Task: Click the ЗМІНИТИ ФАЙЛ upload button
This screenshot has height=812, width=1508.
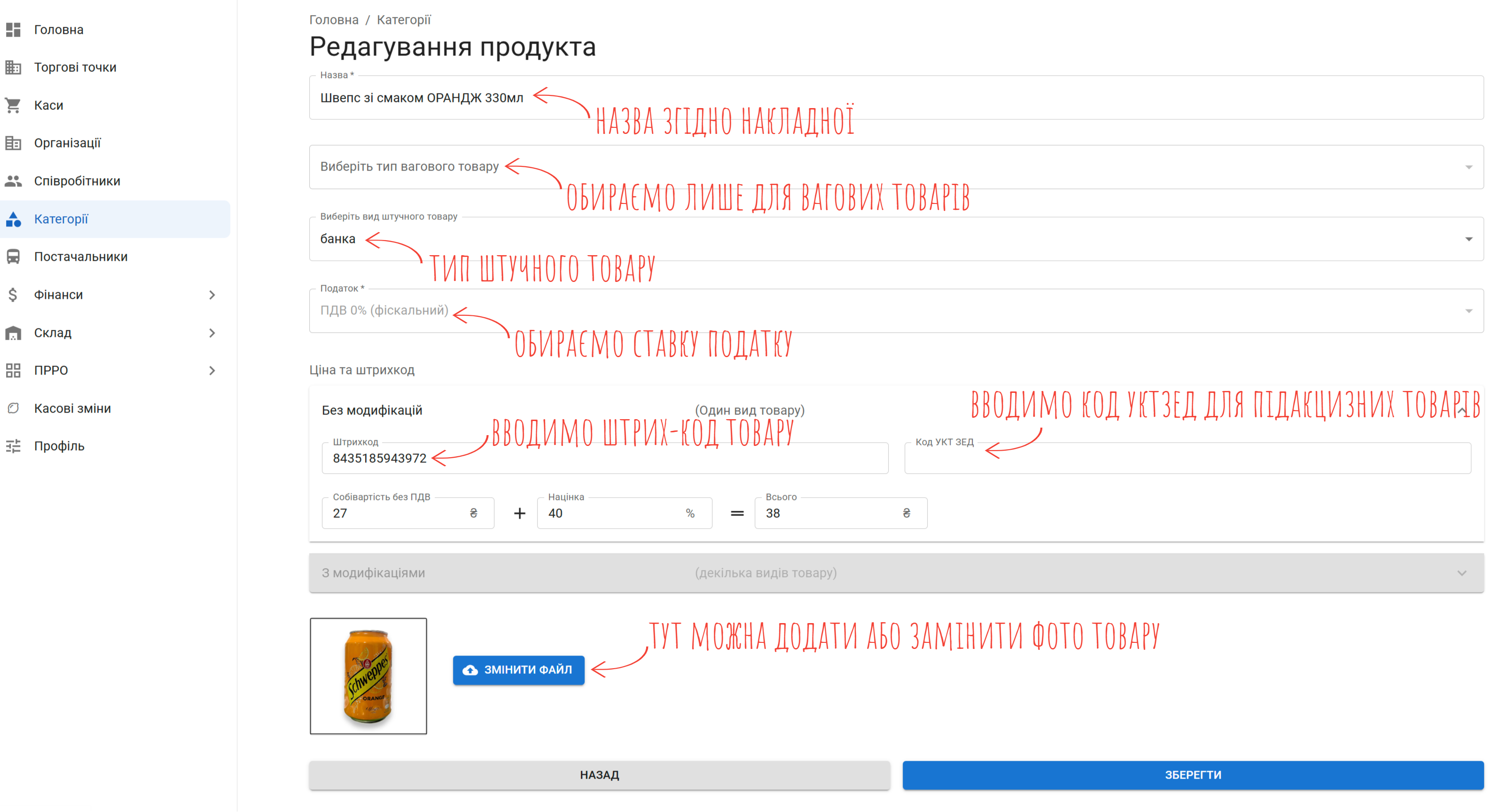Action: coord(518,670)
